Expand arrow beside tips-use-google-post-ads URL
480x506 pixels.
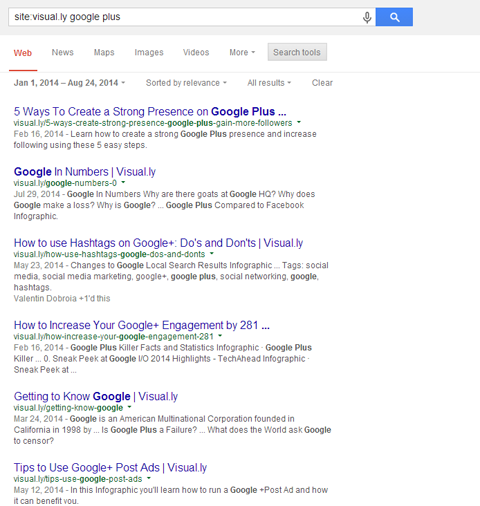click(149, 478)
